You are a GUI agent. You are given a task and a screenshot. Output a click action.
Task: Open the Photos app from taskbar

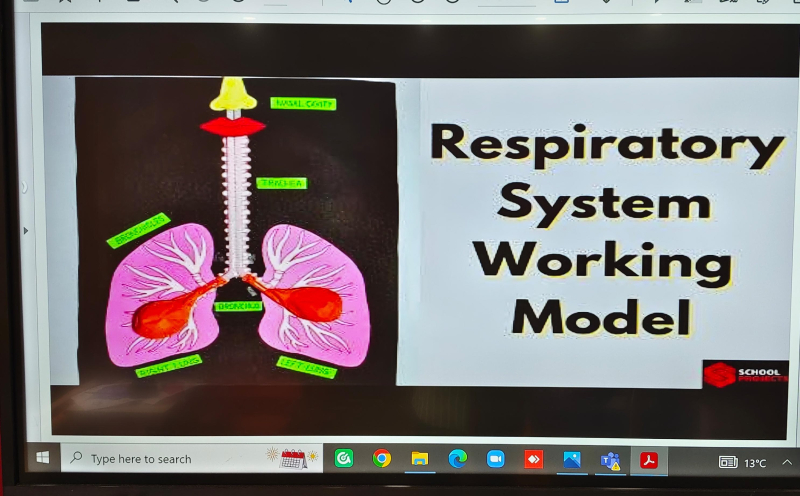coord(572,460)
